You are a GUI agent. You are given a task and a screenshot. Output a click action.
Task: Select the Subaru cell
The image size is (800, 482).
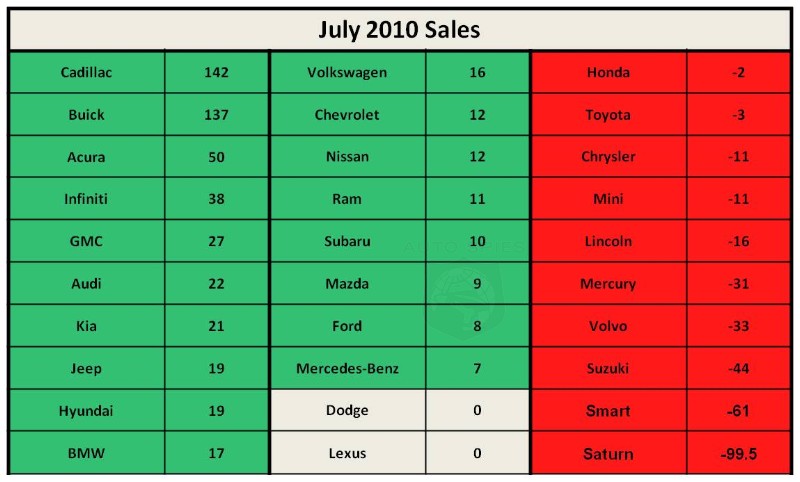347,241
